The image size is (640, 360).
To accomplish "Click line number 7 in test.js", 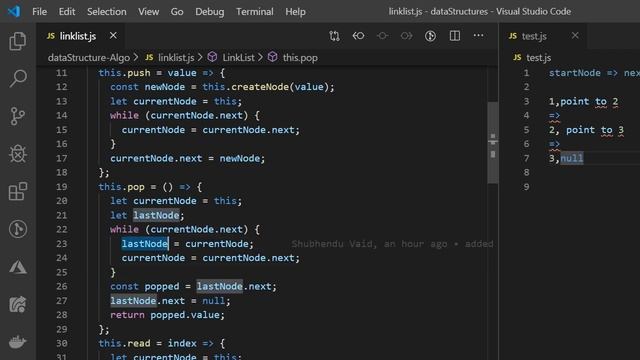I will click(x=527, y=158).
